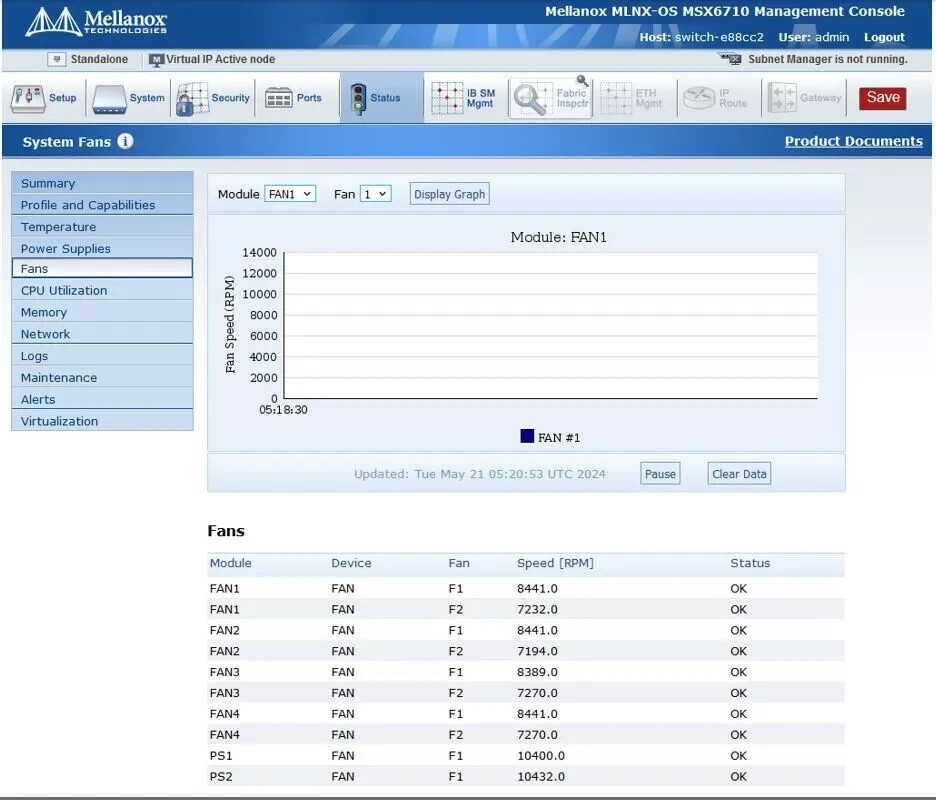Click the 10432.0 speed value

[x=541, y=777]
